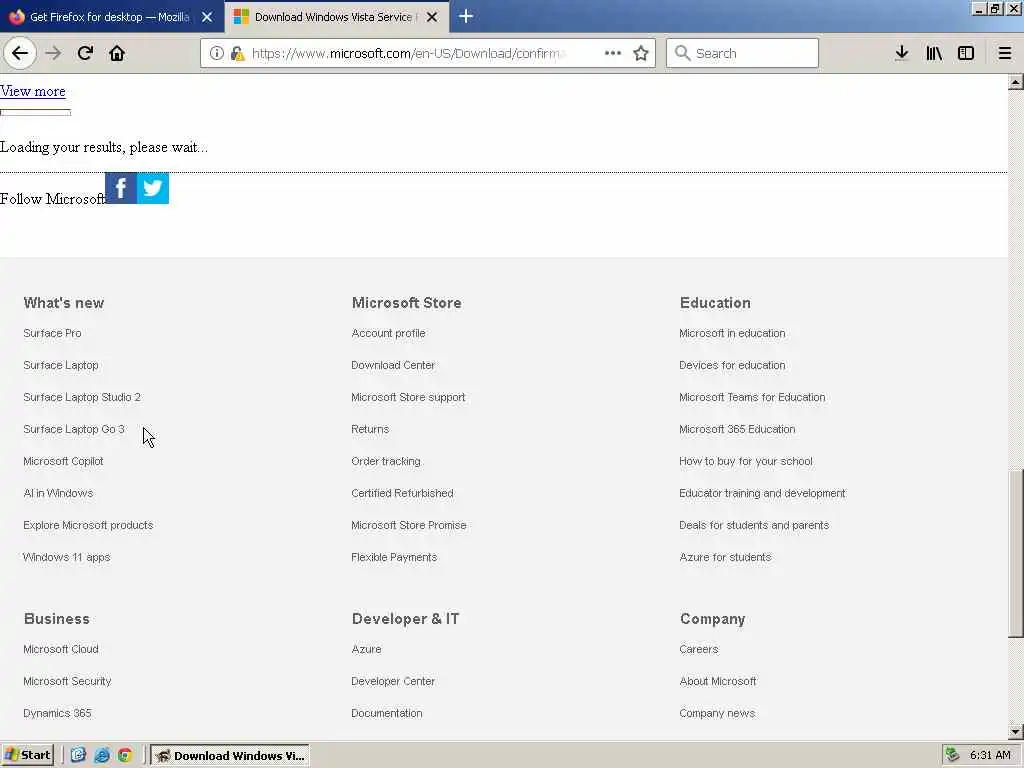Open Microsoft 365 Education link
The width and height of the screenshot is (1024, 768).
[x=737, y=429]
